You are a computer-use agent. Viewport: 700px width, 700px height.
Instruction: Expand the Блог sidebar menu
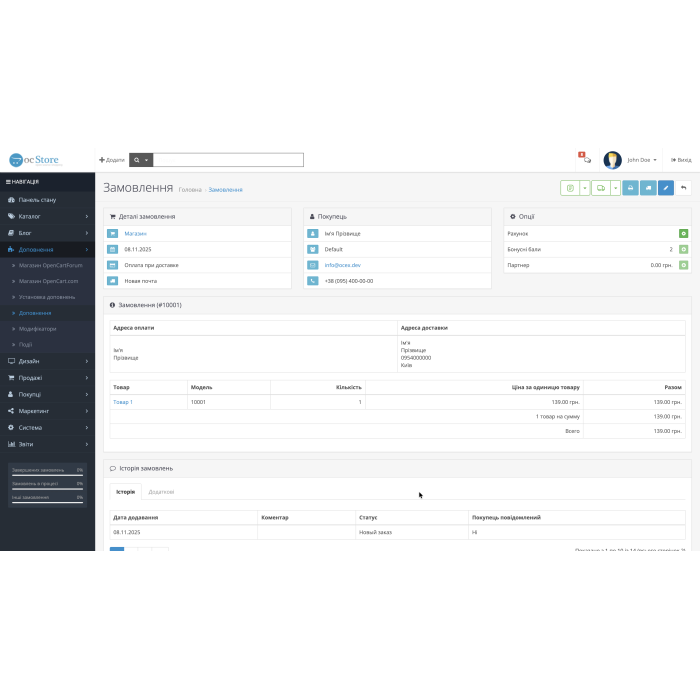[x=47, y=233]
